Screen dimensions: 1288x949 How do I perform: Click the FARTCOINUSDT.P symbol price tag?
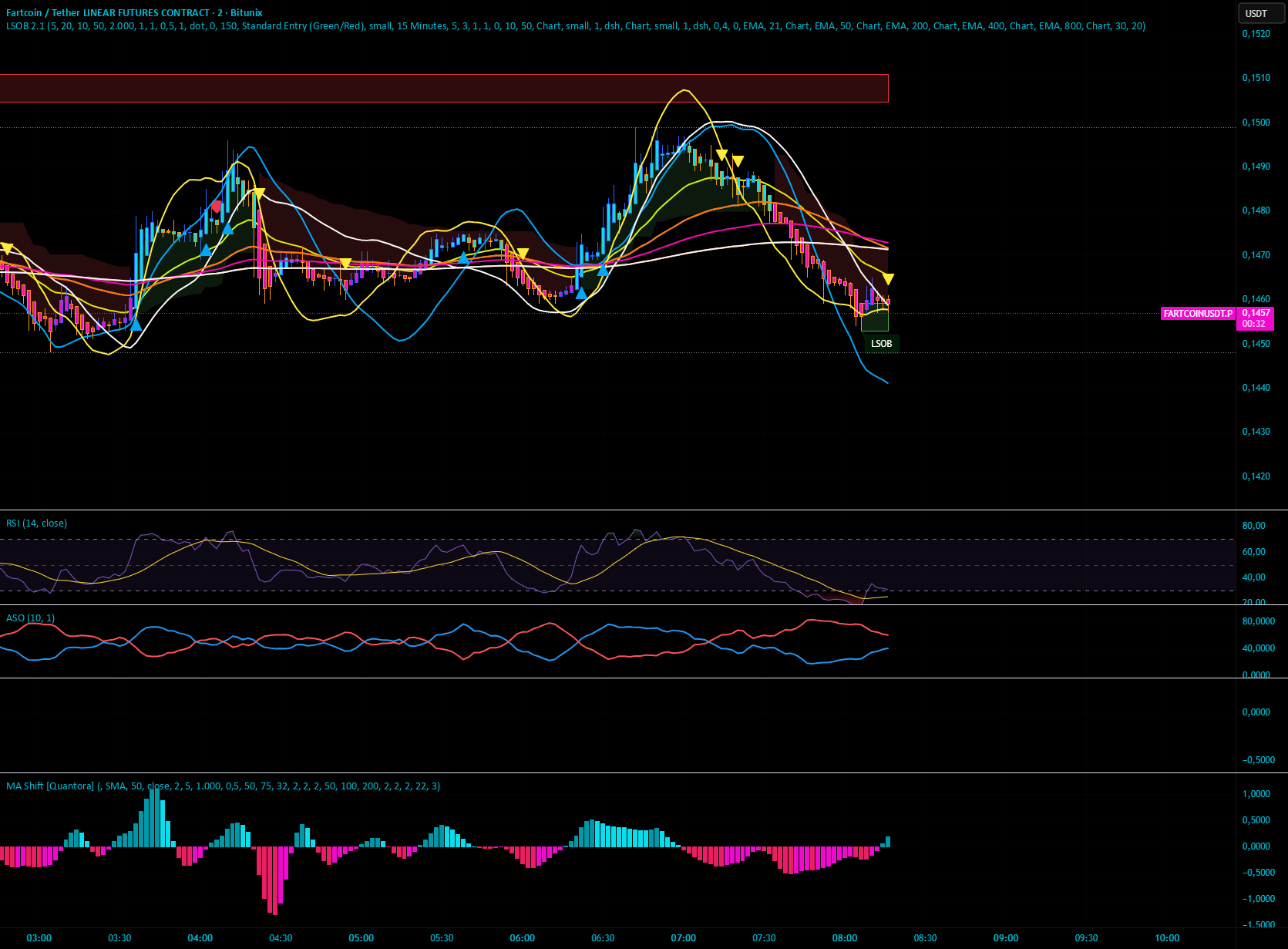pyautogui.click(x=1198, y=314)
